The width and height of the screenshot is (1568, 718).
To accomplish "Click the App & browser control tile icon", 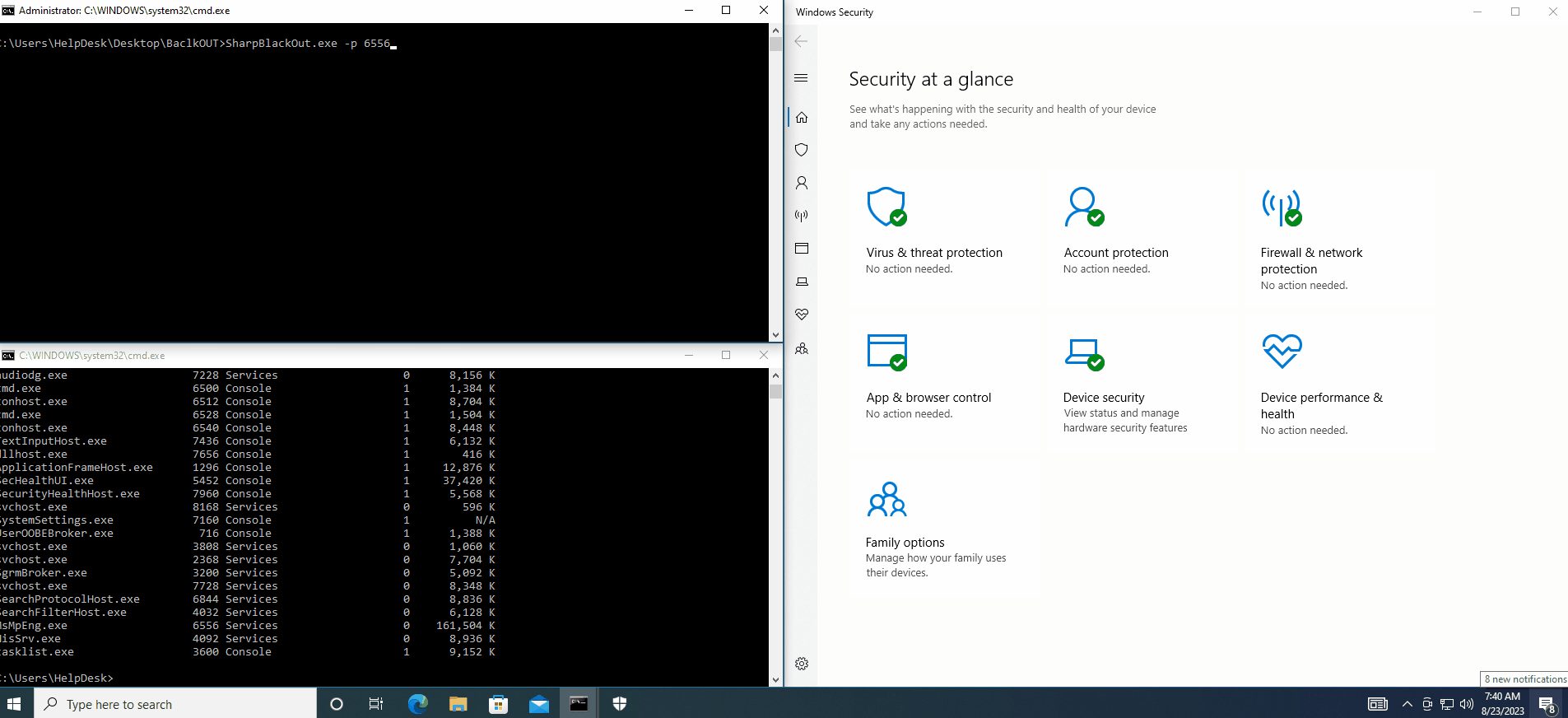I will [887, 352].
